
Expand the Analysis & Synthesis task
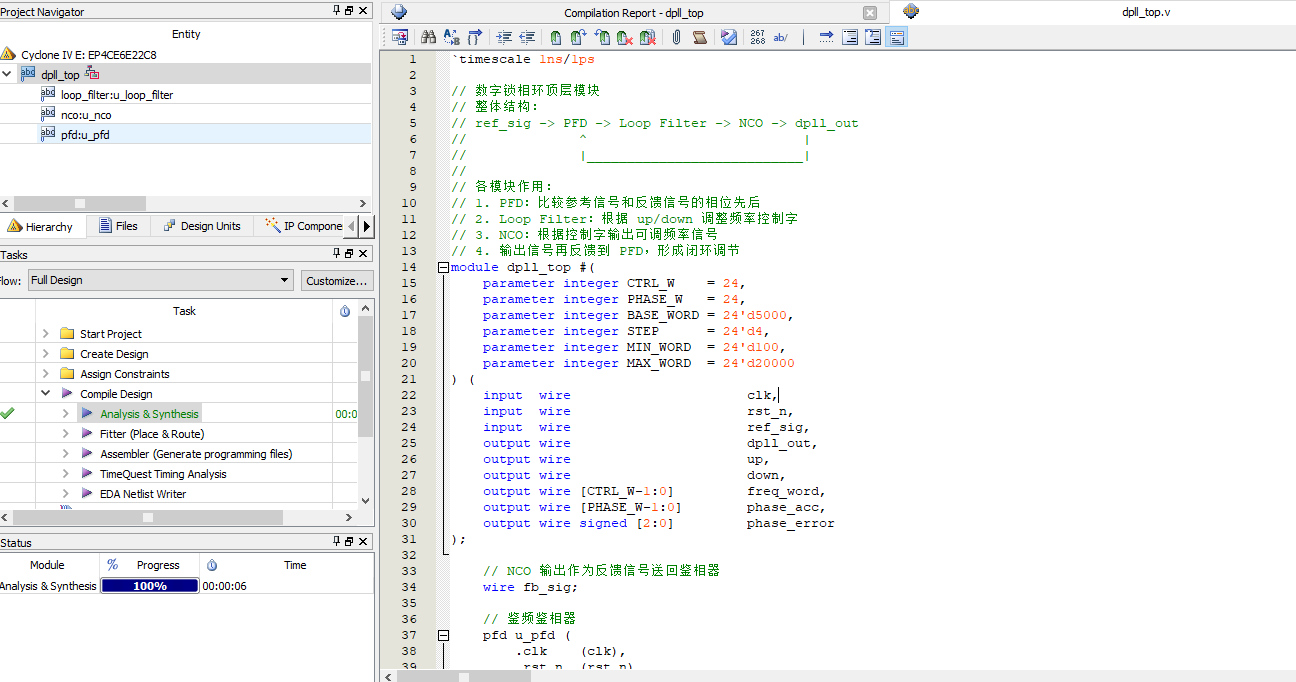coord(65,414)
